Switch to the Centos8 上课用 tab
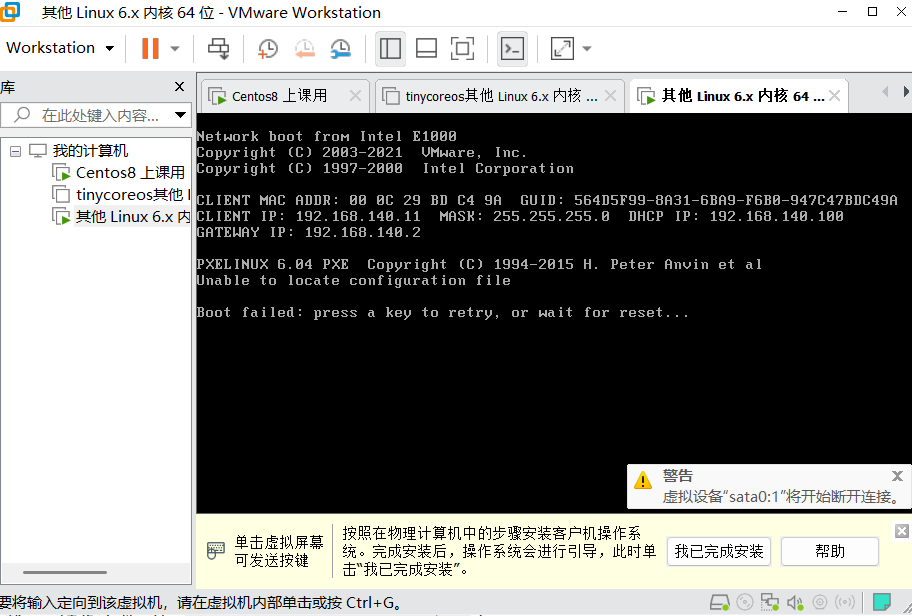 pos(278,96)
